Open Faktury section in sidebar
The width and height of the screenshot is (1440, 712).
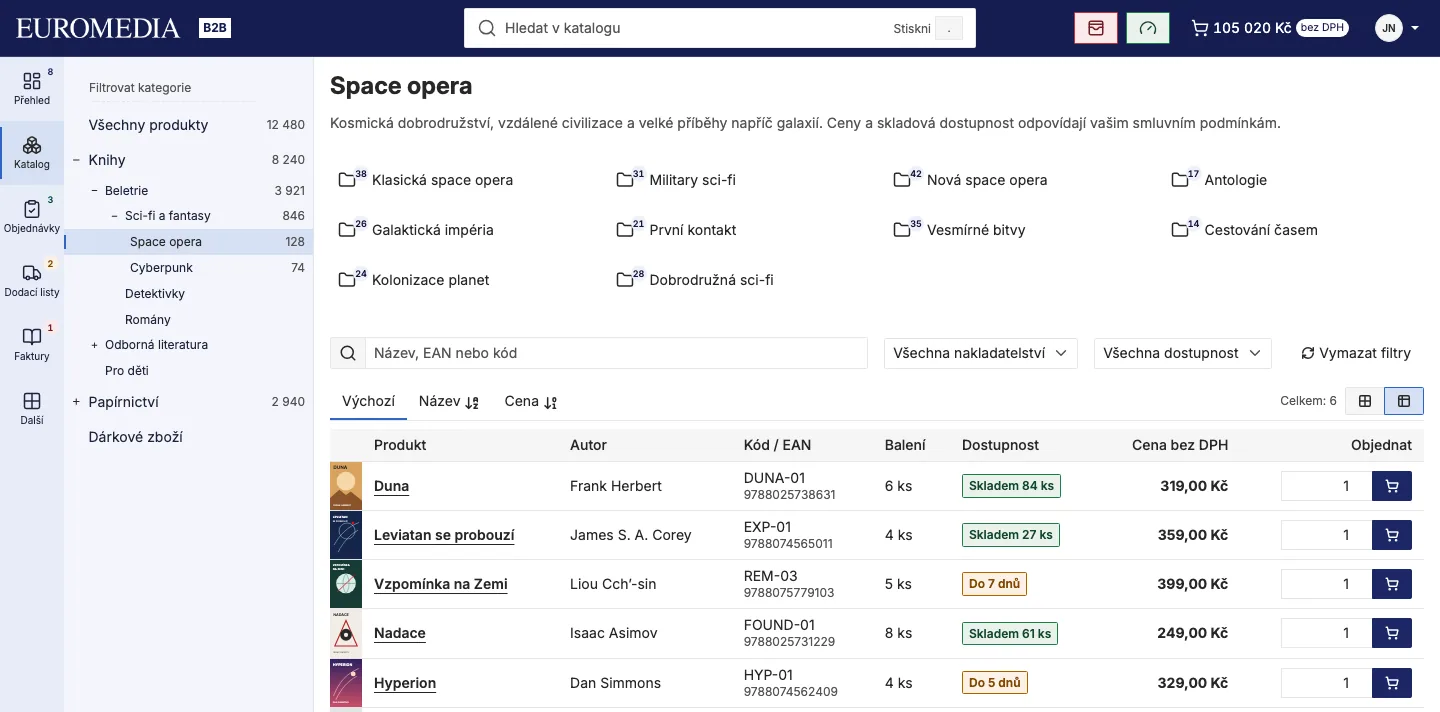pos(32,344)
